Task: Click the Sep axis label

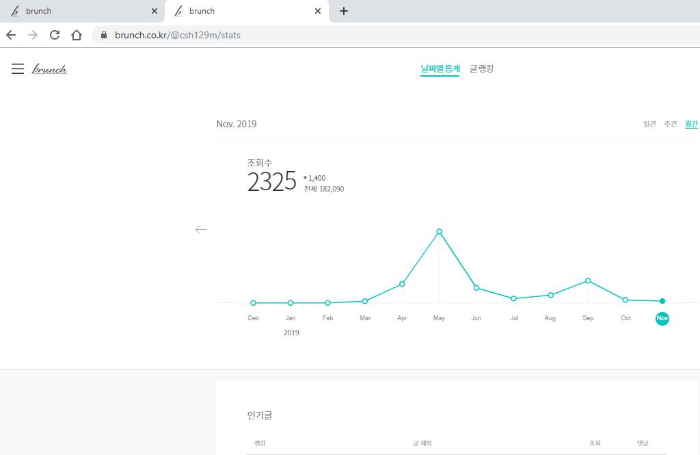Action: (588, 318)
